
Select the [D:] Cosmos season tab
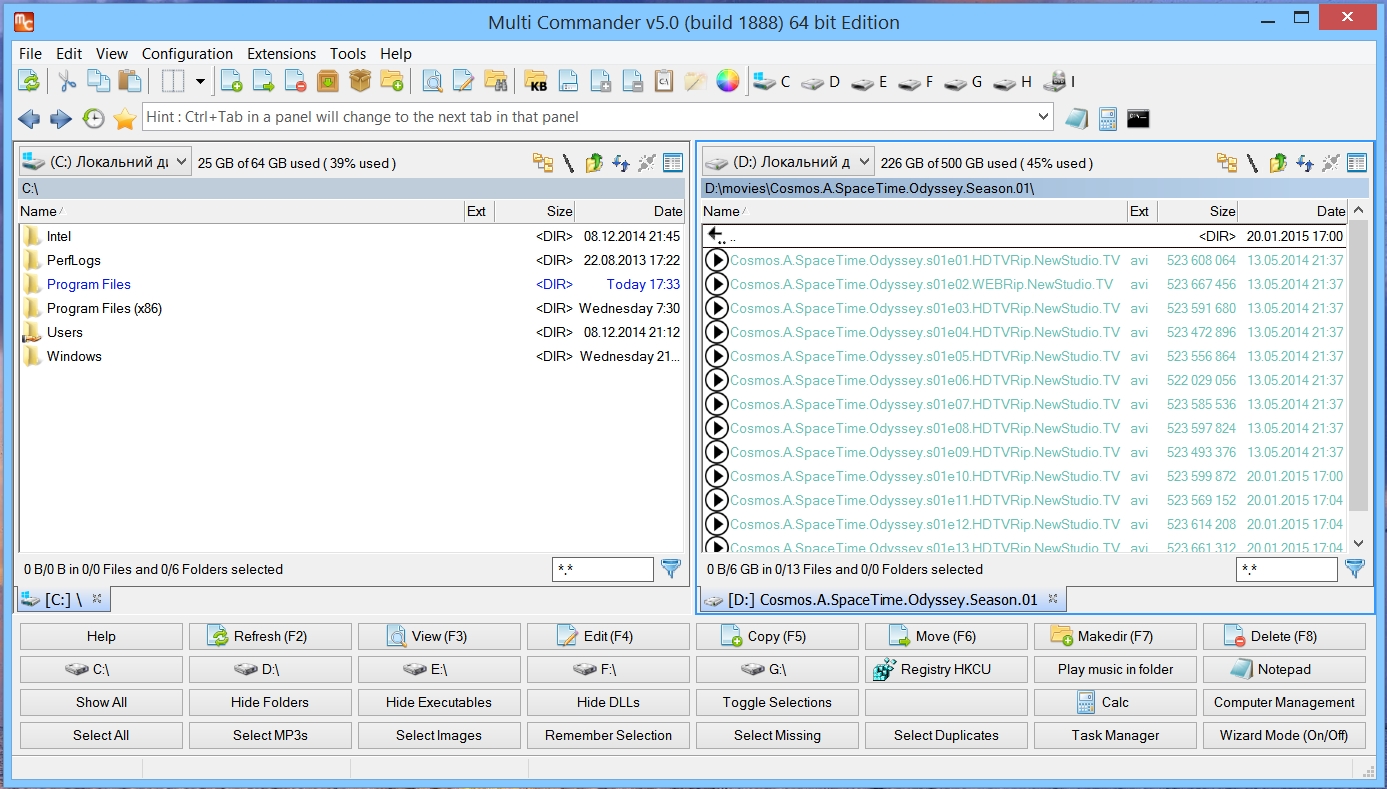click(x=882, y=600)
